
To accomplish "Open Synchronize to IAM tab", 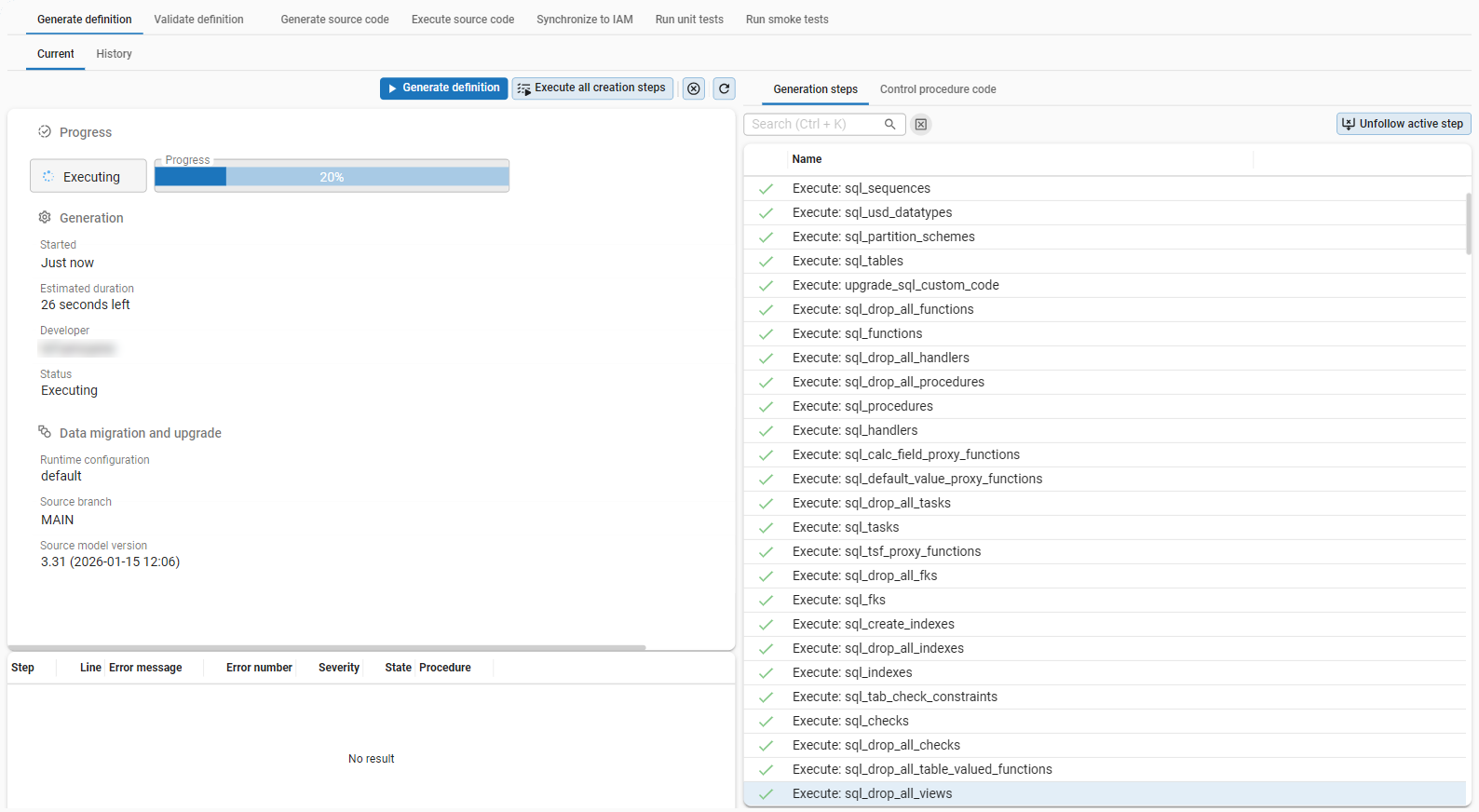I will click(x=585, y=20).
